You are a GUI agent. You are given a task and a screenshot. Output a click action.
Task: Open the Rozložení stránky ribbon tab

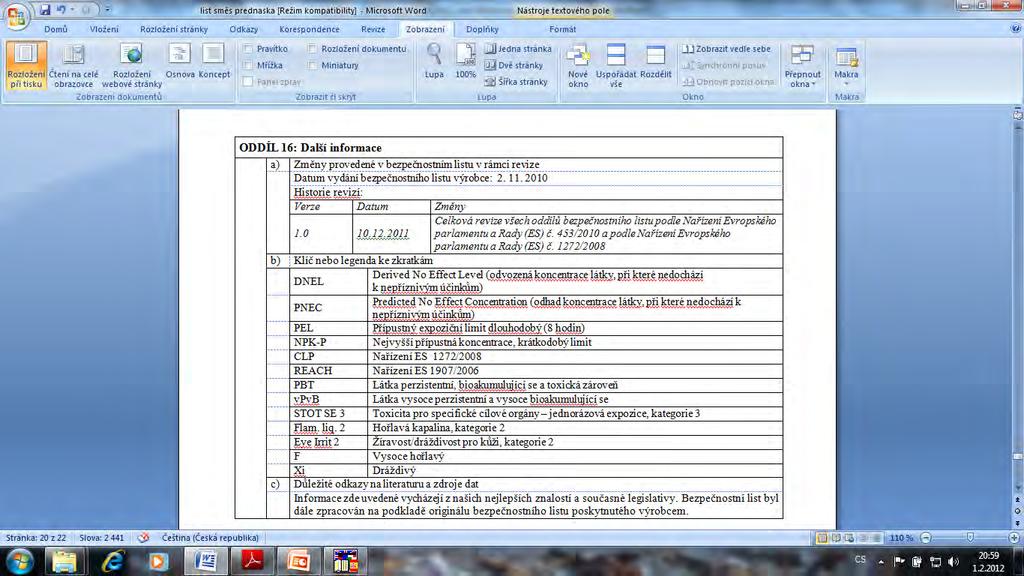coord(174,29)
